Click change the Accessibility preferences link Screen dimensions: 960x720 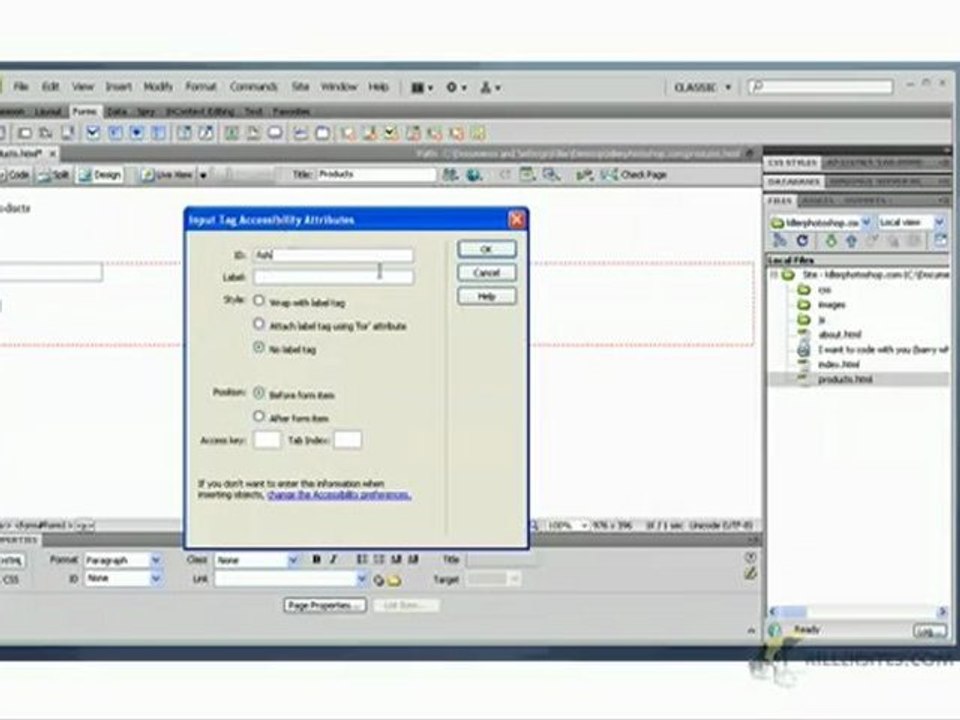click(339, 495)
